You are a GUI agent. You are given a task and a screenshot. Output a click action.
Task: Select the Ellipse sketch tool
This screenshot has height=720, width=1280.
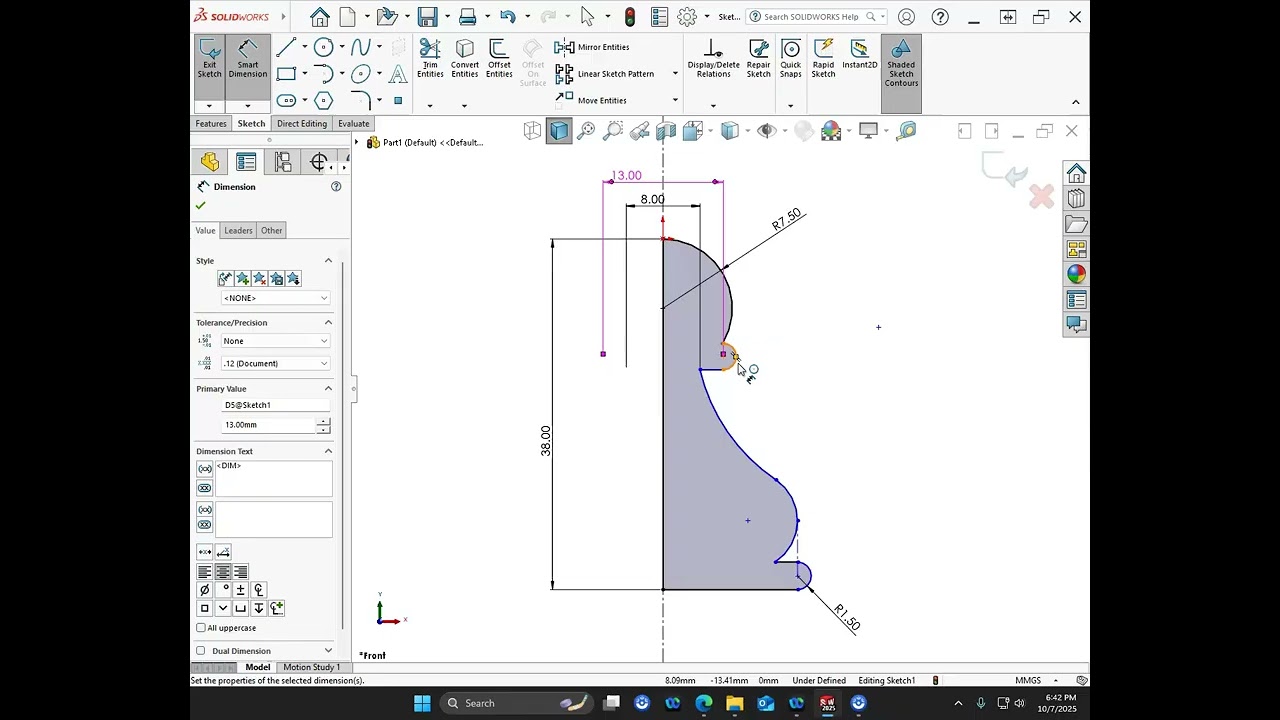tap(361, 73)
